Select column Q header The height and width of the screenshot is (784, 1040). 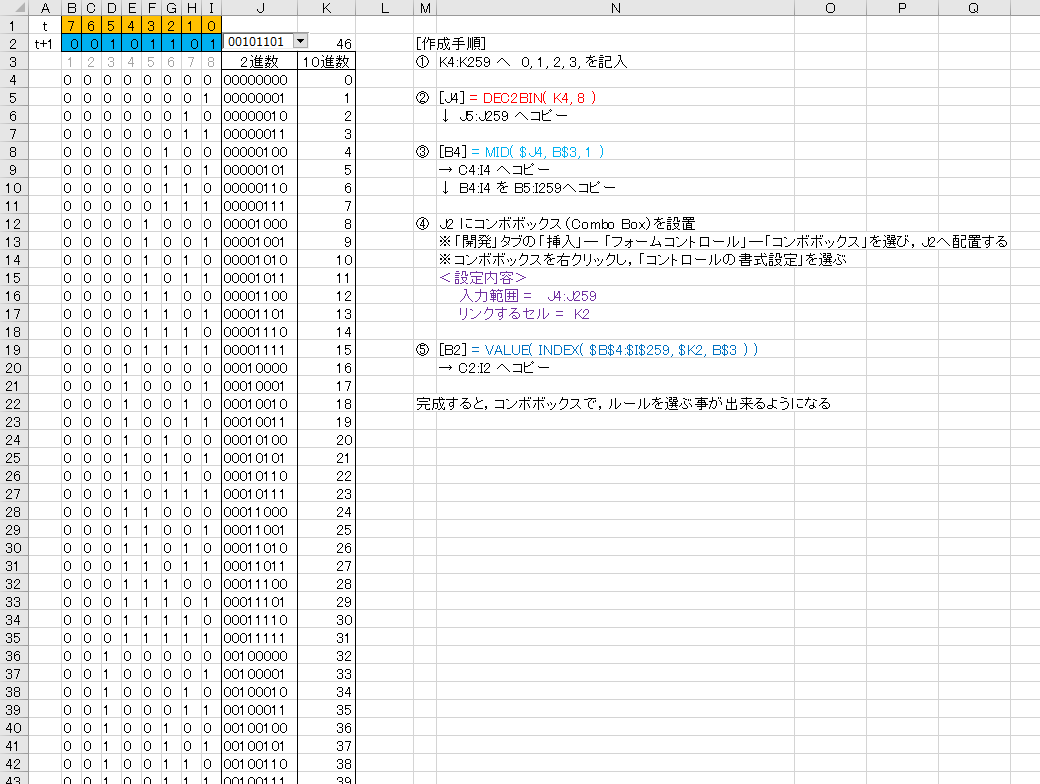(974, 8)
